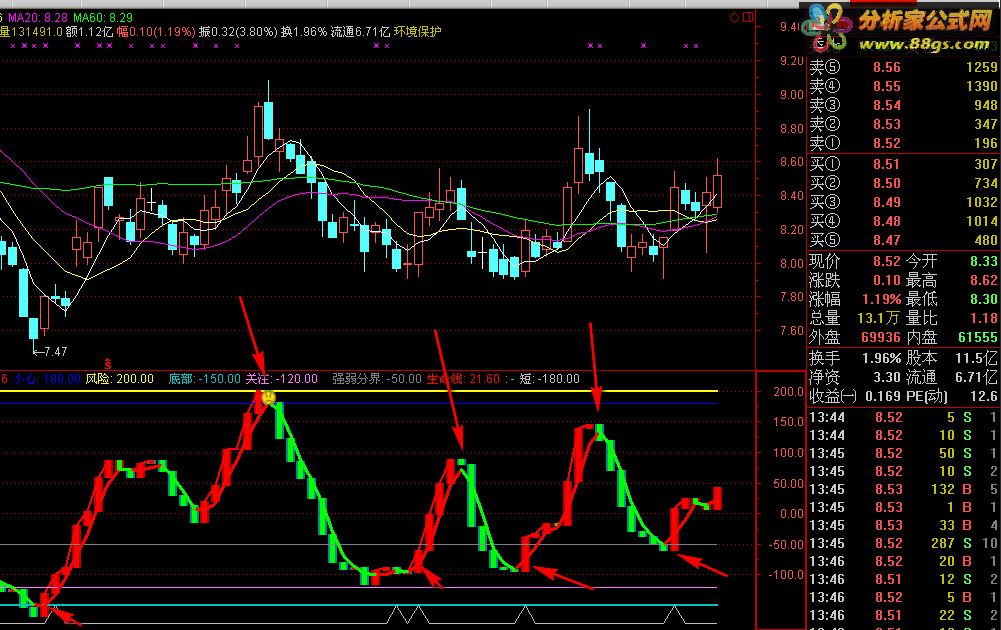Click buy level 买① at price 8.51
This screenshot has width=1001, height=630.
click(903, 164)
